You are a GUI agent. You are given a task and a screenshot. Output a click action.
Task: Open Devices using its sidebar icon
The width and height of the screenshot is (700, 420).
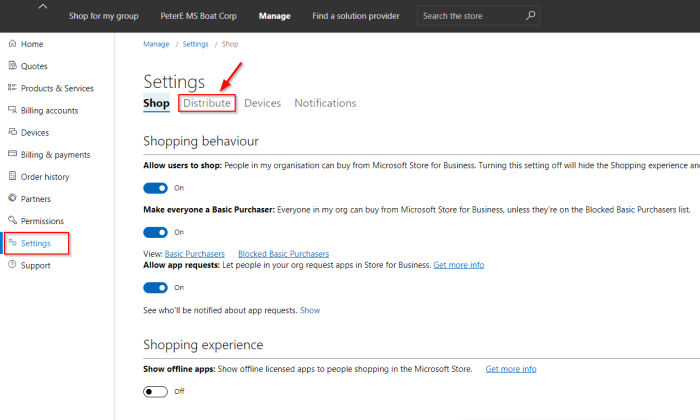pyautogui.click(x=12, y=132)
